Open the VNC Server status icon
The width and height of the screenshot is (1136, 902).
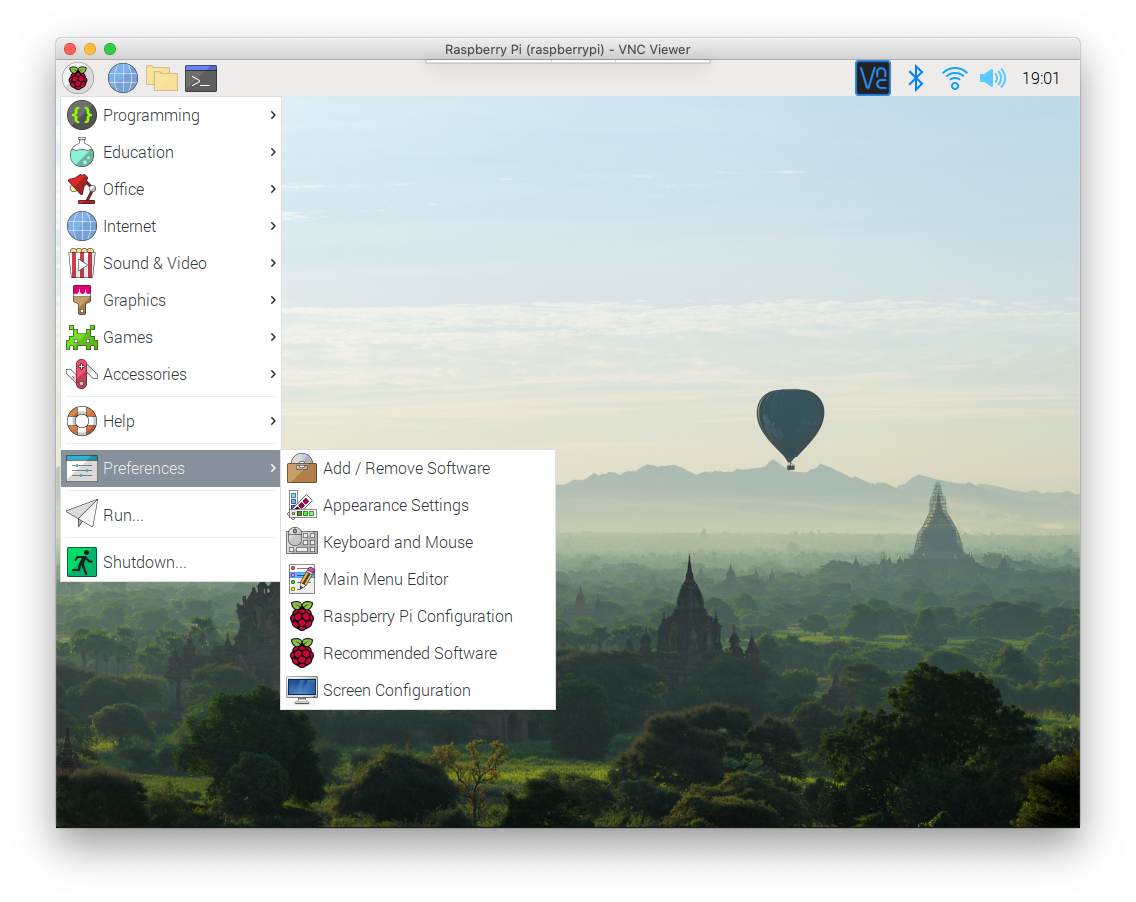click(x=872, y=78)
